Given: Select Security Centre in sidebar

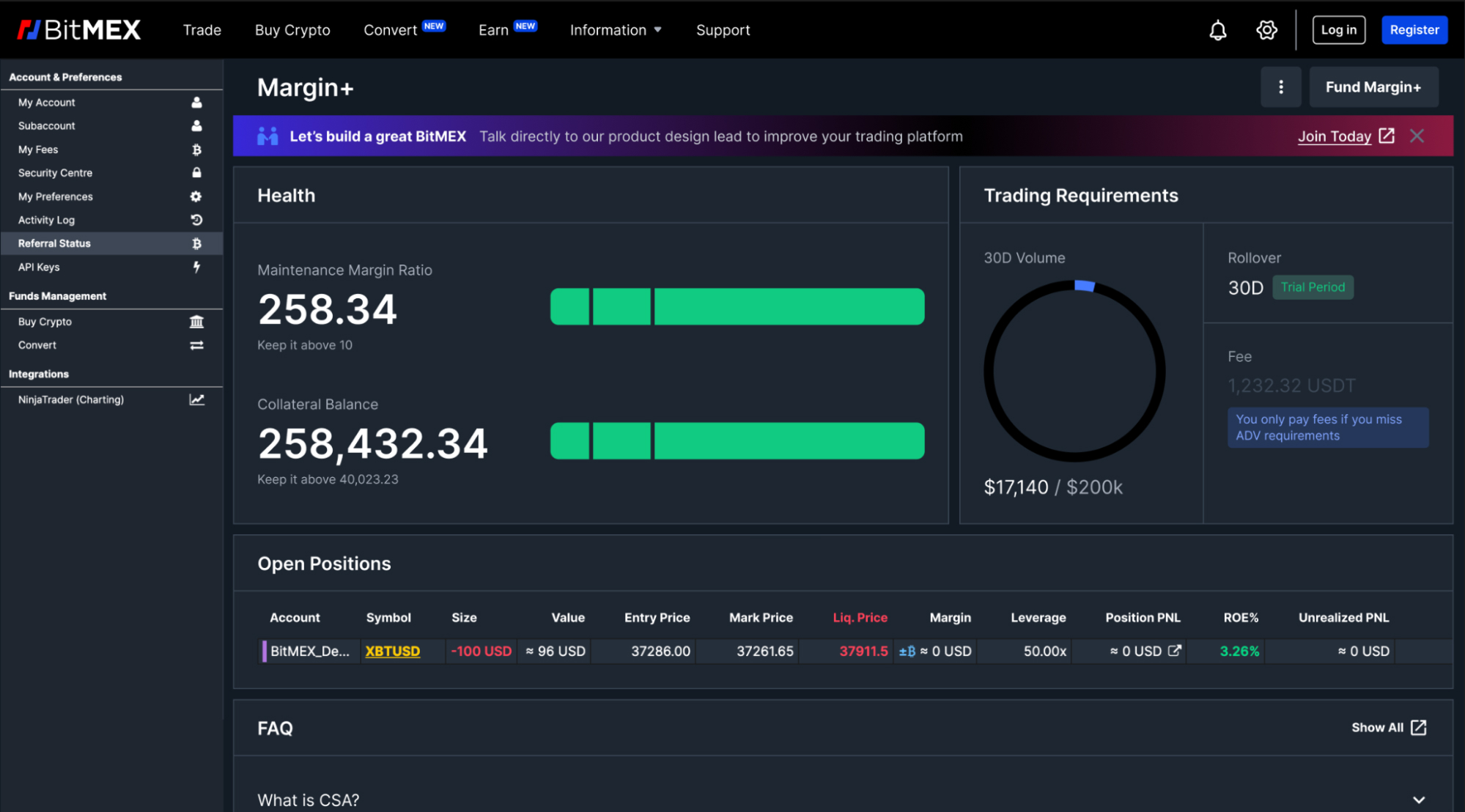Looking at the screenshot, I should 111,173.
